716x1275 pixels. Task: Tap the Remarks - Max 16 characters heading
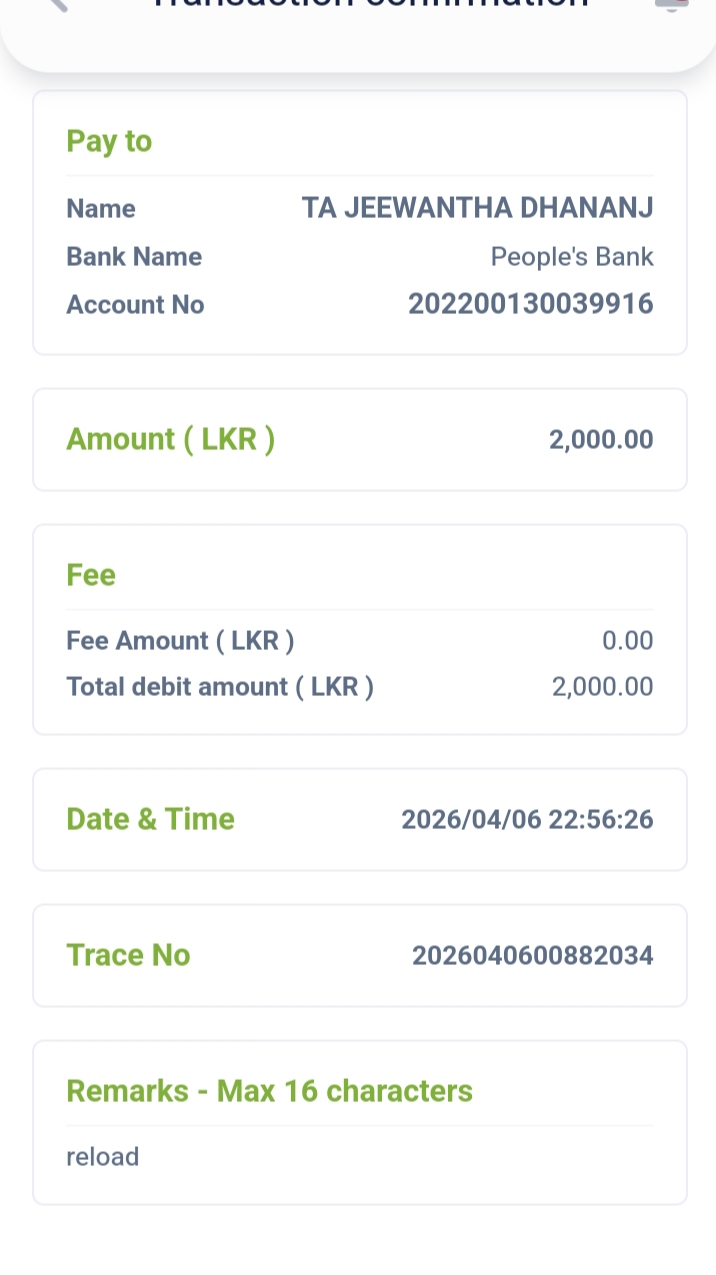click(269, 1090)
